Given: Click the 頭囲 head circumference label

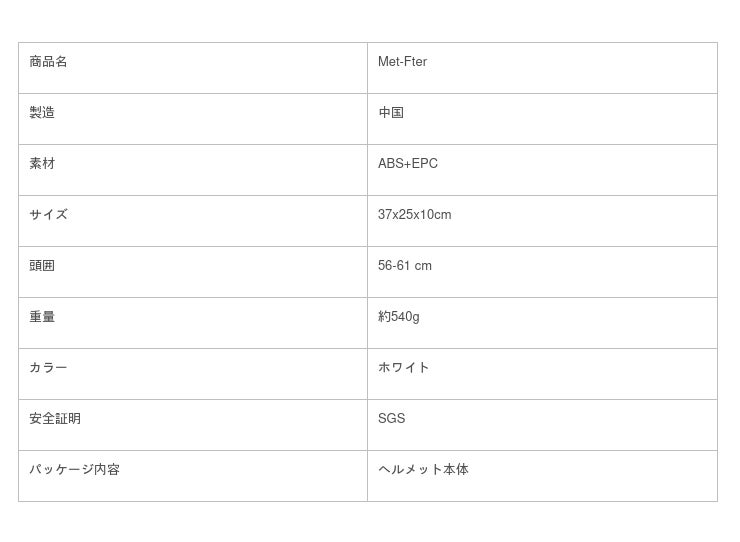Looking at the screenshot, I should point(42,266).
